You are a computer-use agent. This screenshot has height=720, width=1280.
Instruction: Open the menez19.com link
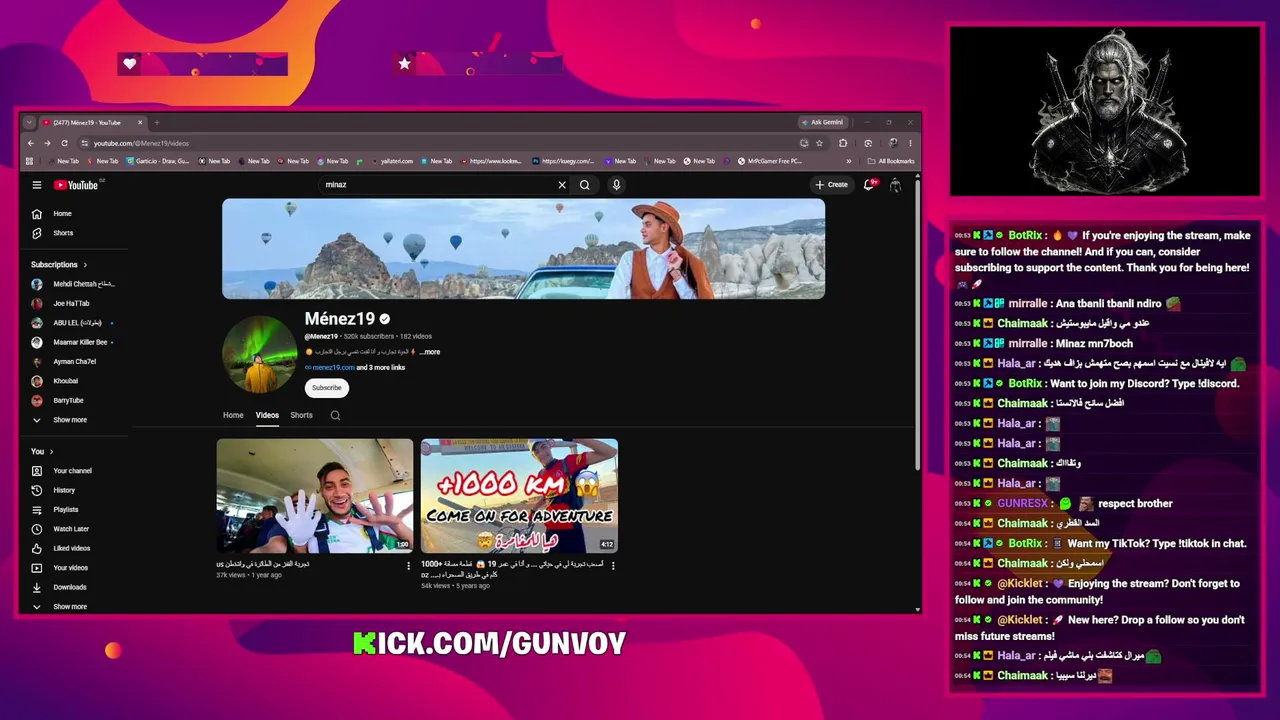pyautogui.click(x=333, y=368)
